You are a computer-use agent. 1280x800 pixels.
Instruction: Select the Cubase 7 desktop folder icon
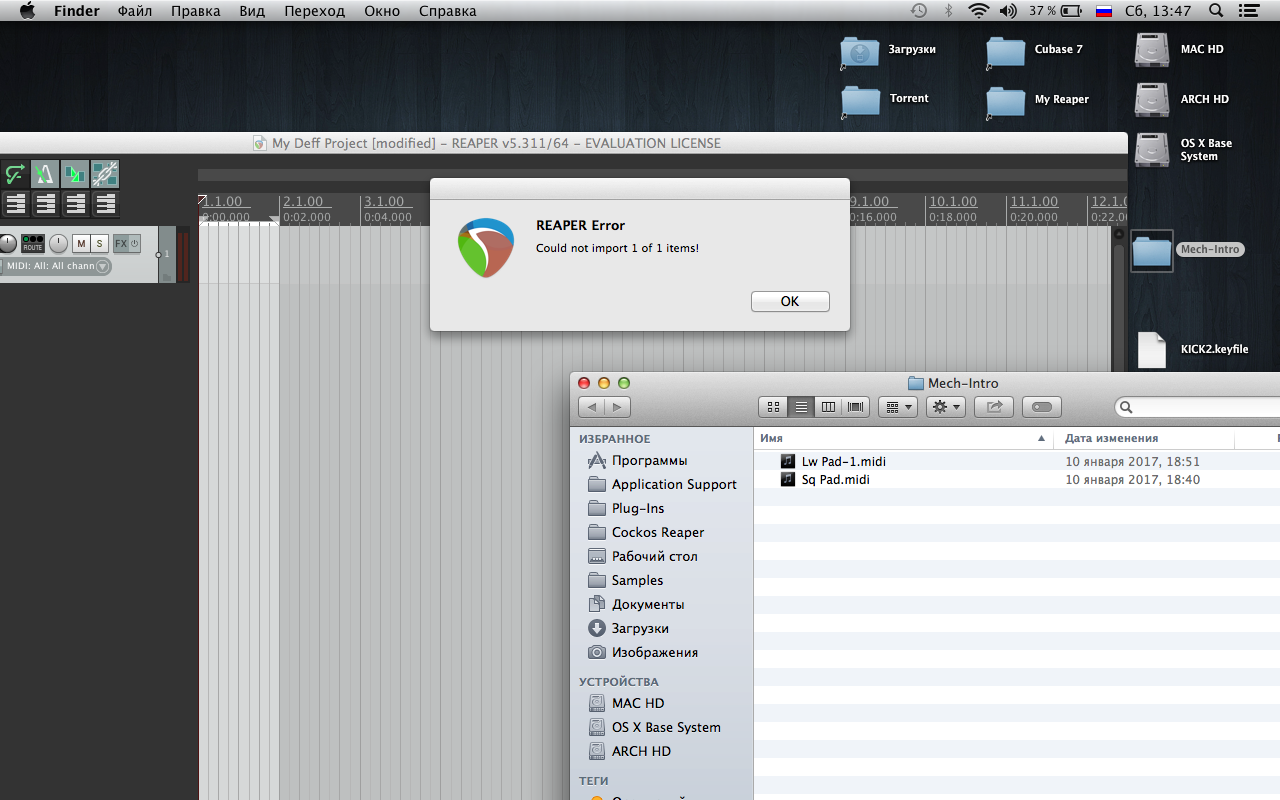click(x=1006, y=51)
